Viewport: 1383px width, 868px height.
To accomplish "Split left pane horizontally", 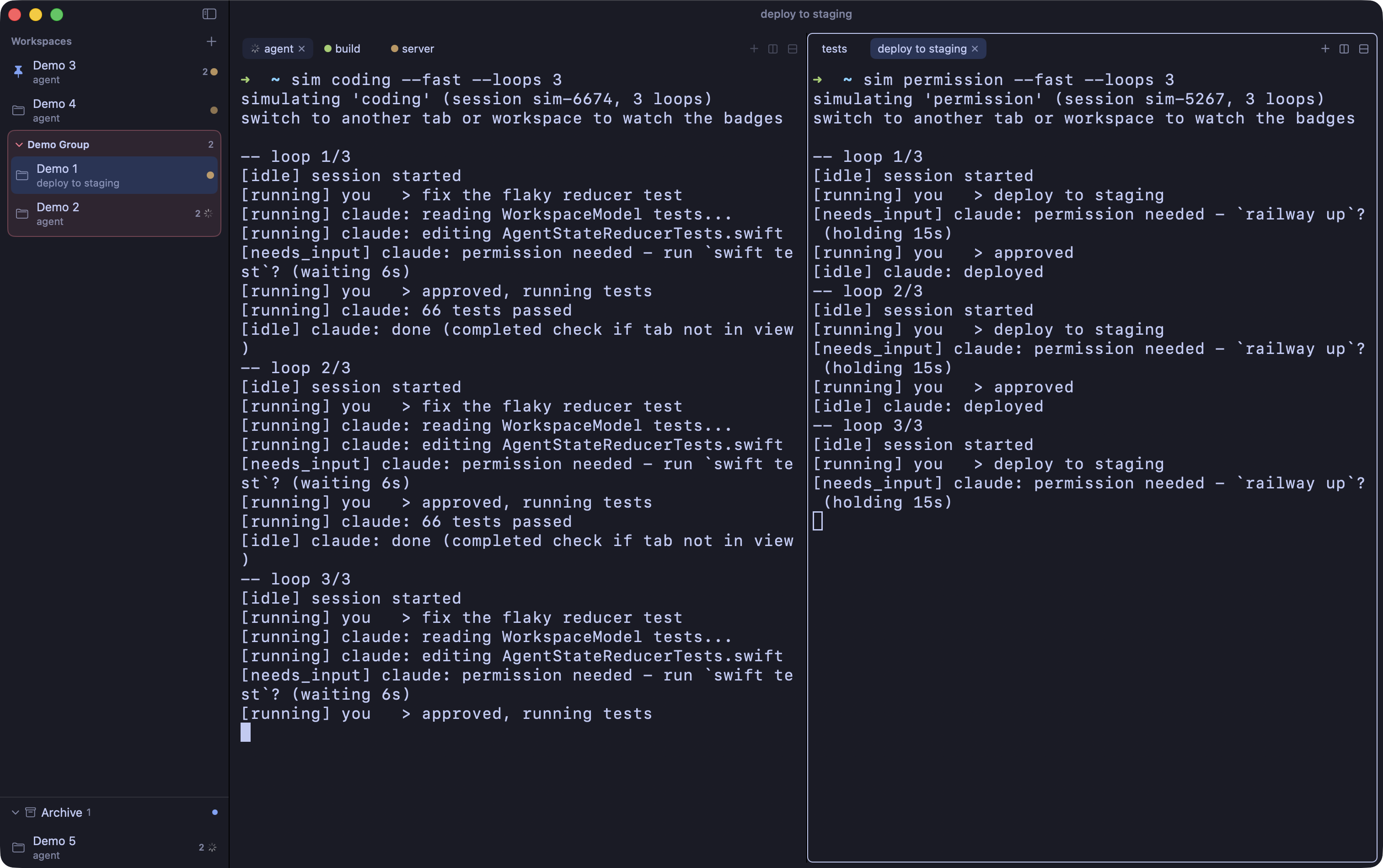I will [x=792, y=49].
